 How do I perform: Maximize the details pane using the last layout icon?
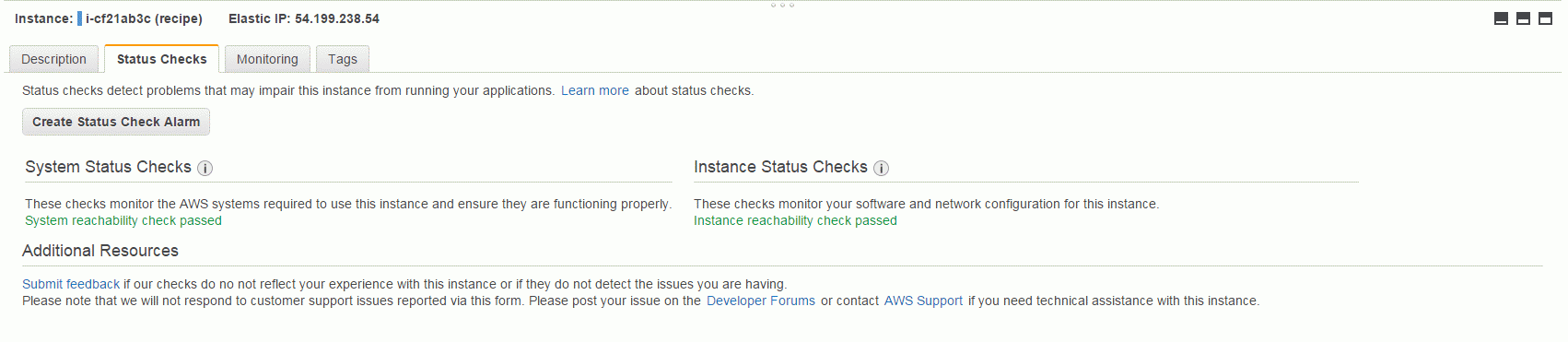tap(1545, 18)
